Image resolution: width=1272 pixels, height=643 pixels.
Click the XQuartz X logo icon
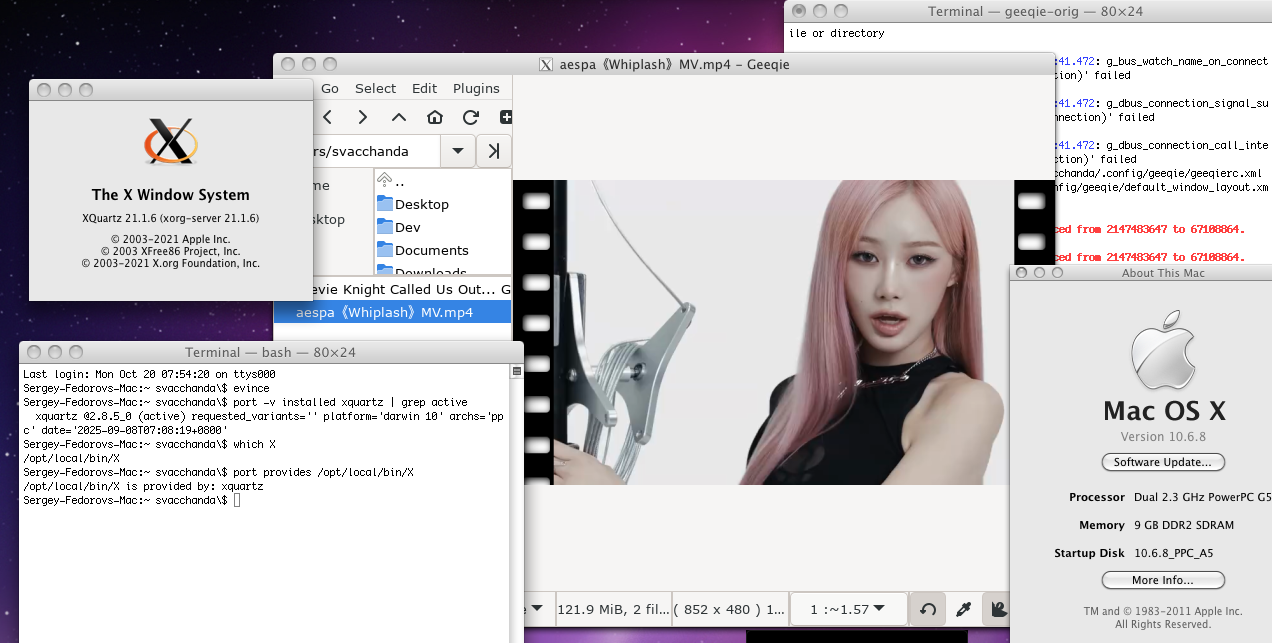coord(171,141)
